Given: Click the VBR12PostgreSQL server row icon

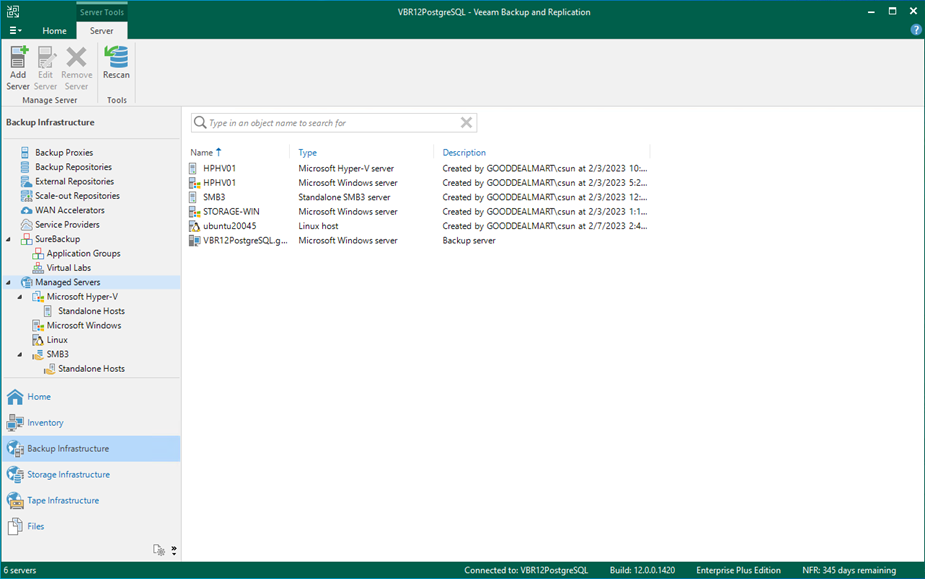Looking at the screenshot, I should [x=194, y=240].
